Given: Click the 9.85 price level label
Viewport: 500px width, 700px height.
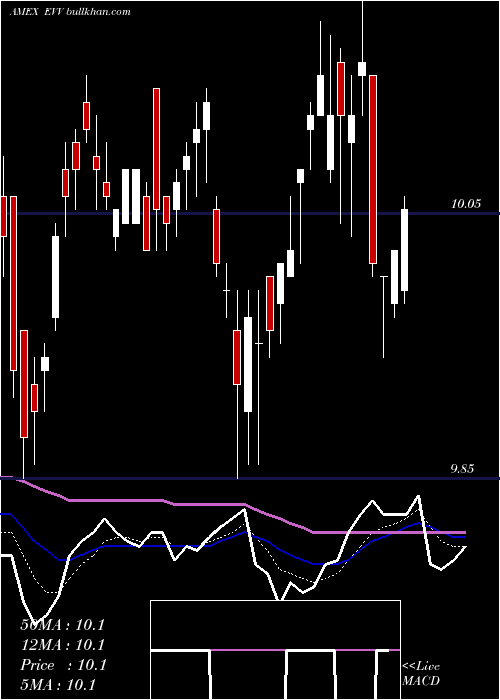Looking at the screenshot, I should click(x=462, y=469).
